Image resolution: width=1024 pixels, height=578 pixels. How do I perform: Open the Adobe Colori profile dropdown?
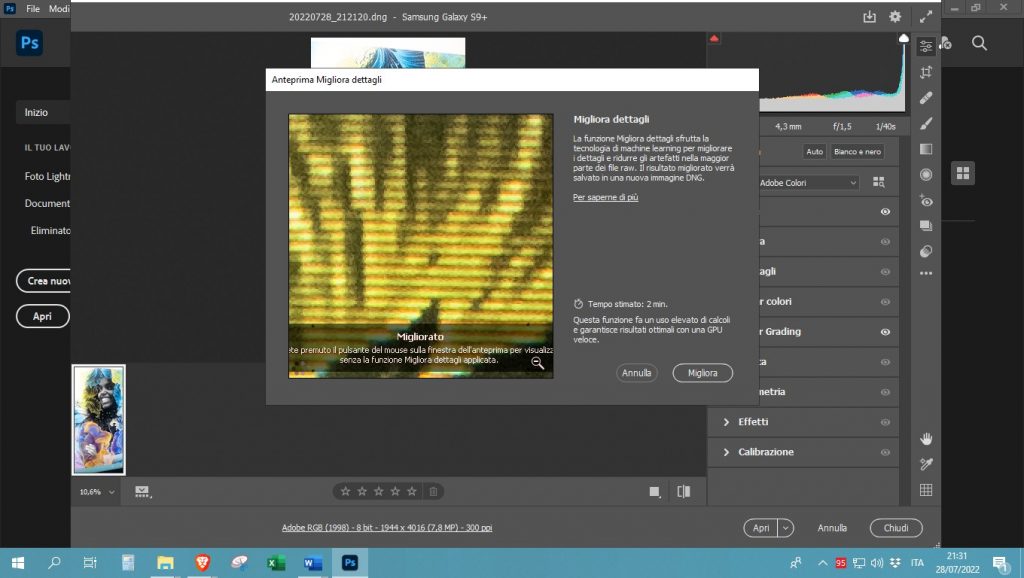[808, 183]
